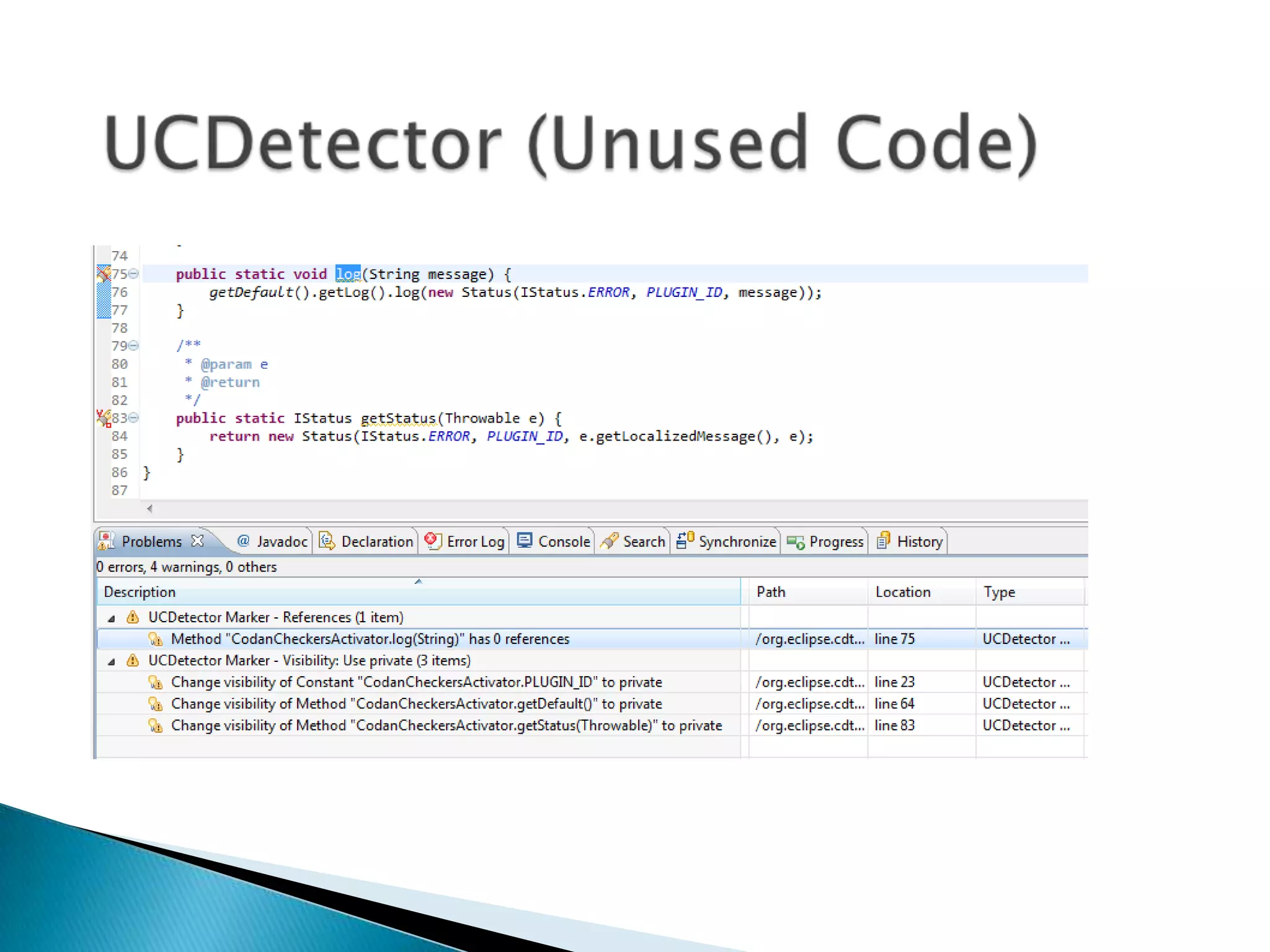
Task: Collapse the getStatus fold on line 83
Action: (133, 418)
